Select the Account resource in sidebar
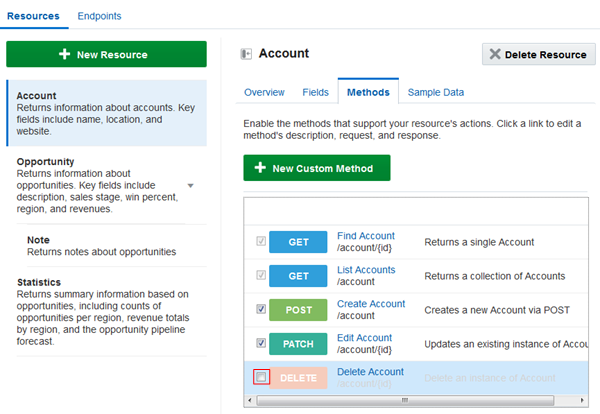Viewport: 600px width, 414px height. pyautogui.click(x=106, y=111)
